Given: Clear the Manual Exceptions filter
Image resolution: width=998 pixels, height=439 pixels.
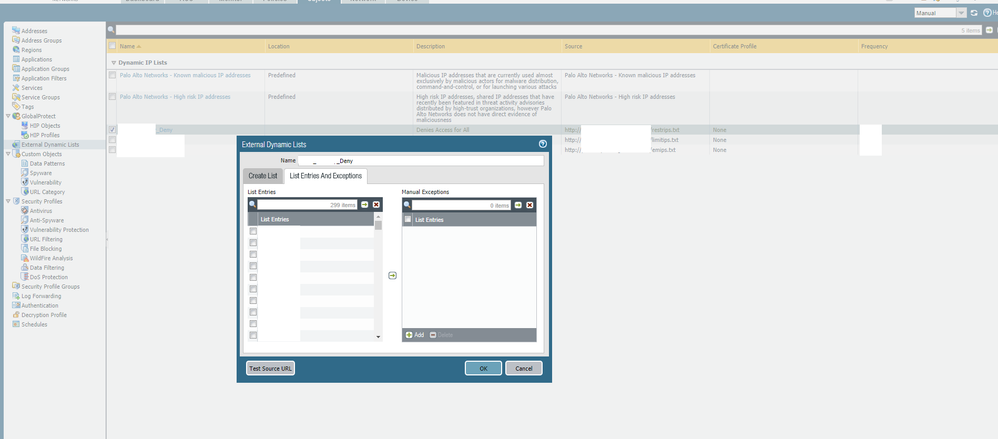Looking at the screenshot, I should click(x=530, y=205).
